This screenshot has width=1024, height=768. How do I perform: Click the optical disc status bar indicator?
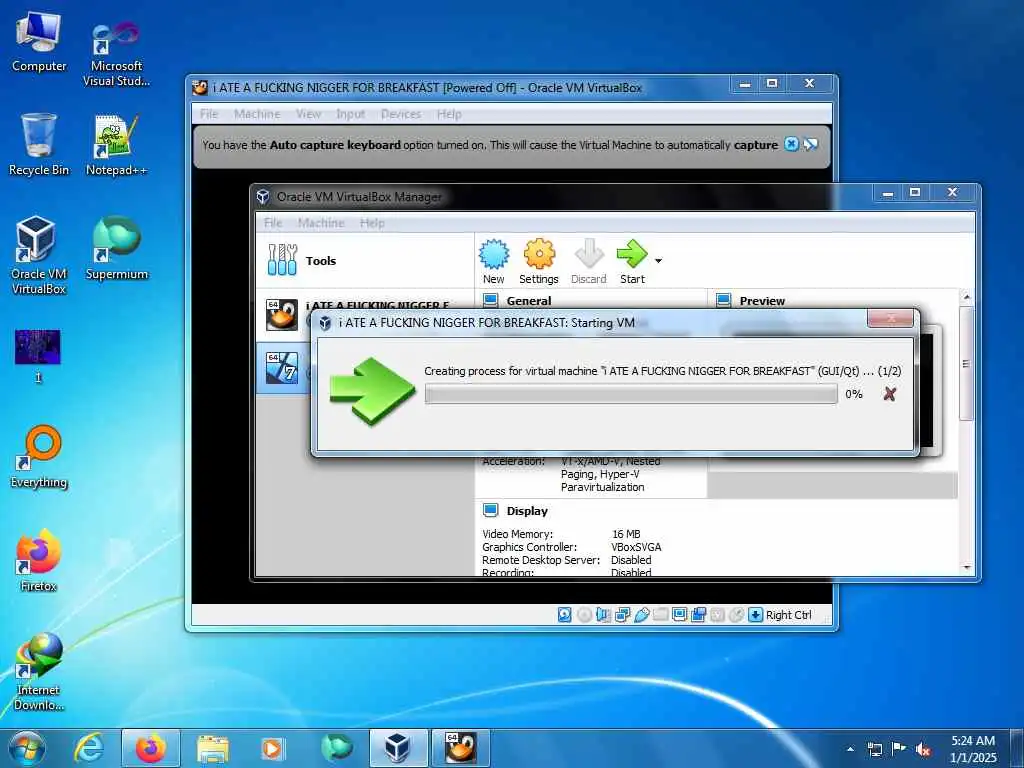(x=584, y=615)
